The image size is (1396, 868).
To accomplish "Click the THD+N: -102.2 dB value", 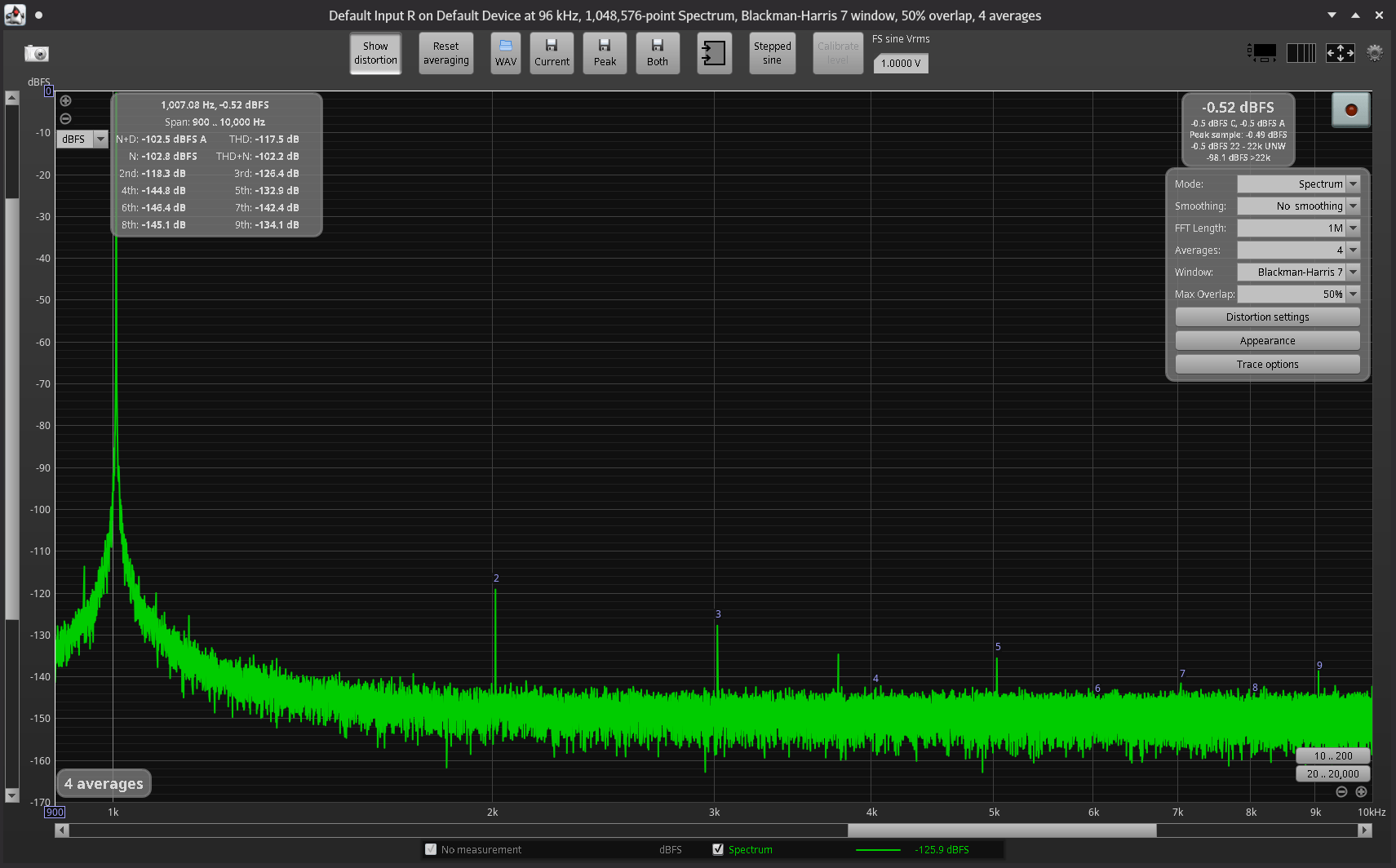I will (x=257, y=156).
